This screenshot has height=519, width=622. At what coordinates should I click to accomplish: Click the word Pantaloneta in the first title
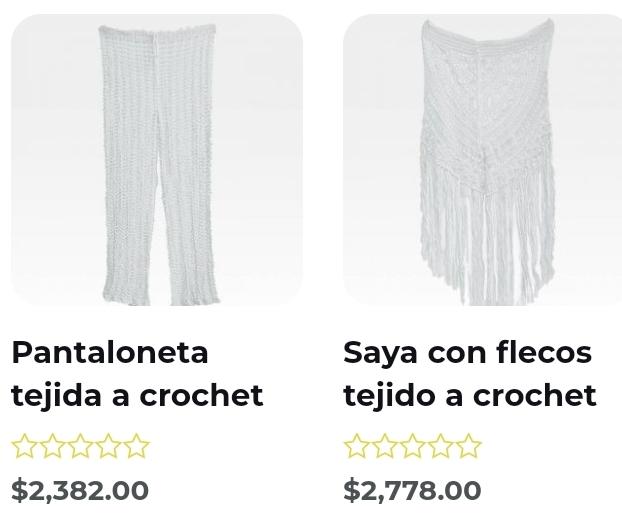click(x=110, y=352)
